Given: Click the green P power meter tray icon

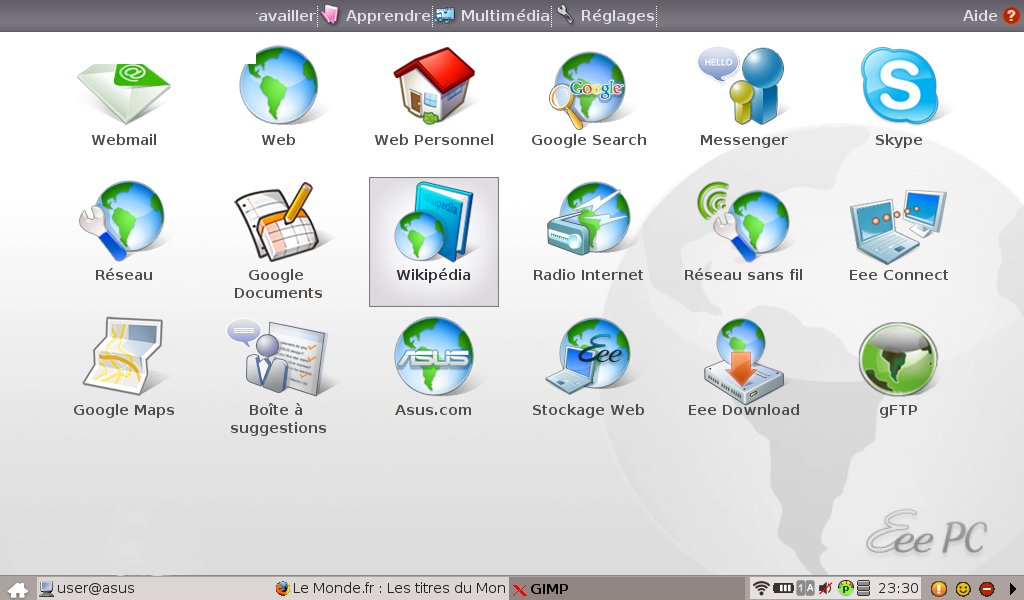Looking at the screenshot, I should pyautogui.click(x=845, y=588).
